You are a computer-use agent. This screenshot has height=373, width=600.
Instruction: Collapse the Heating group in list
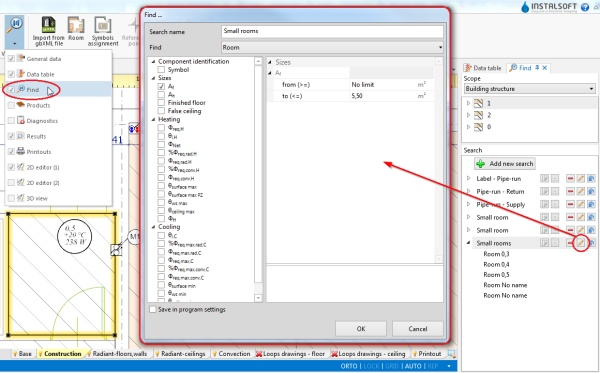click(x=153, y=119)
